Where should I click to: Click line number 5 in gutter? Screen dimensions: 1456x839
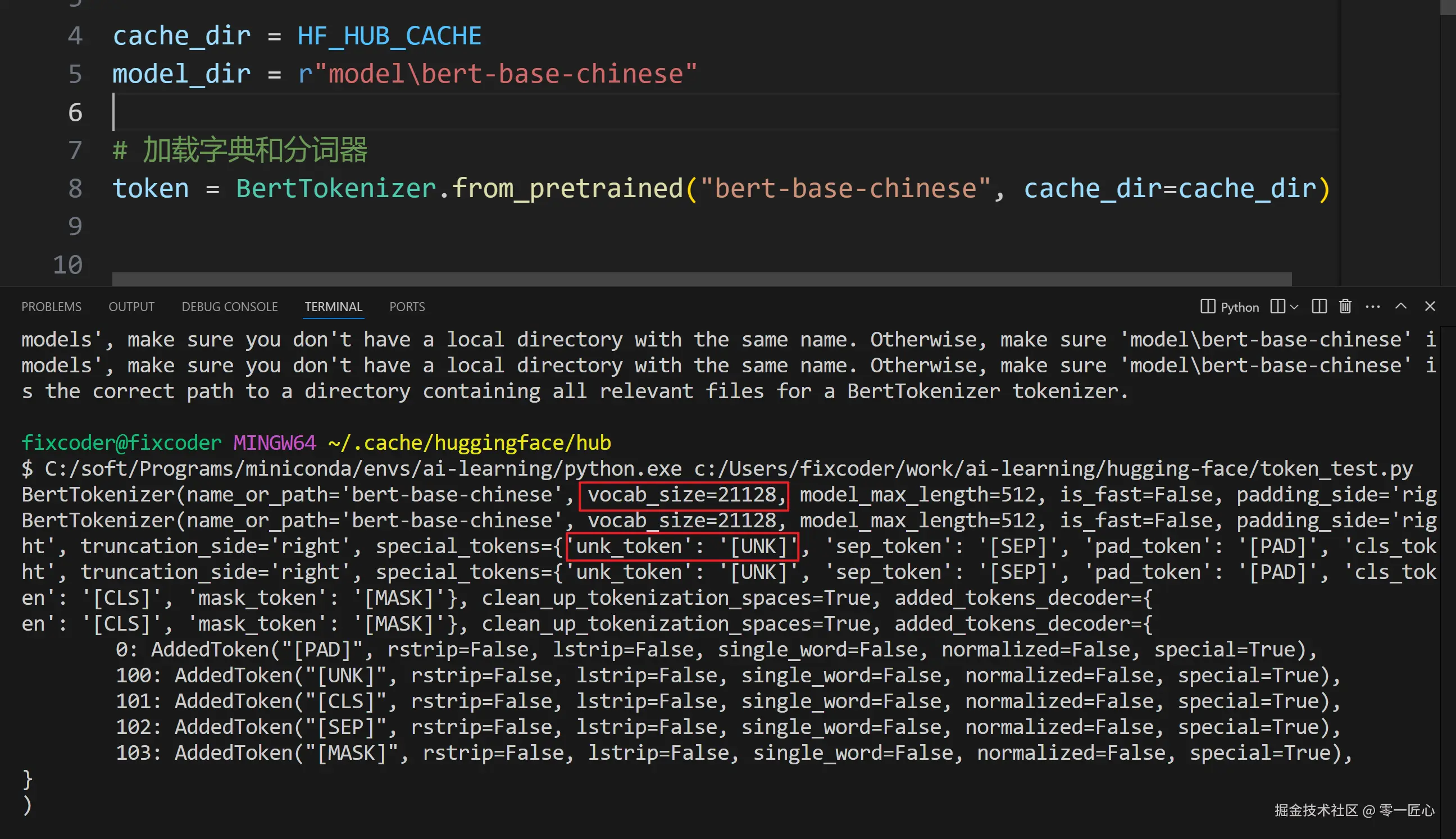click(75, 74)
